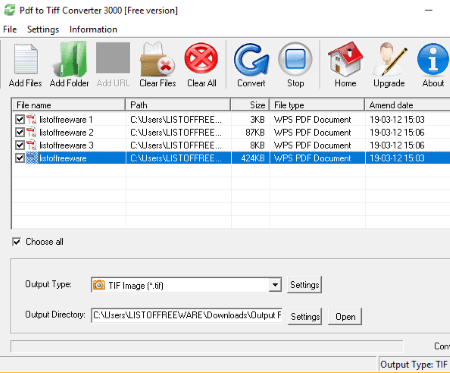Click the Upgrade person icon
This screenshot has width=450, height=373.
389,59
